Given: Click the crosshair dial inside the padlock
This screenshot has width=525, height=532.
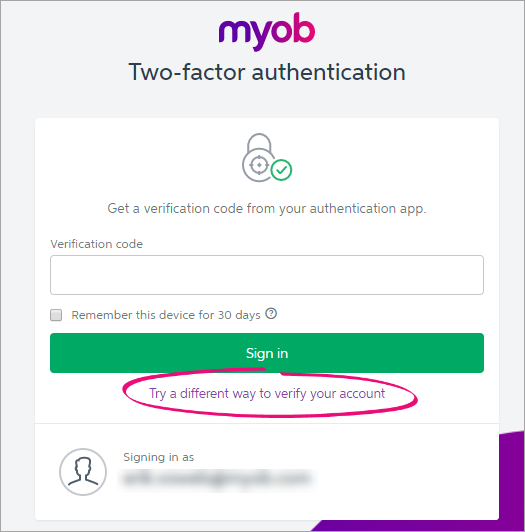Looking at the screenshot, I should click(x=259, y=165).
